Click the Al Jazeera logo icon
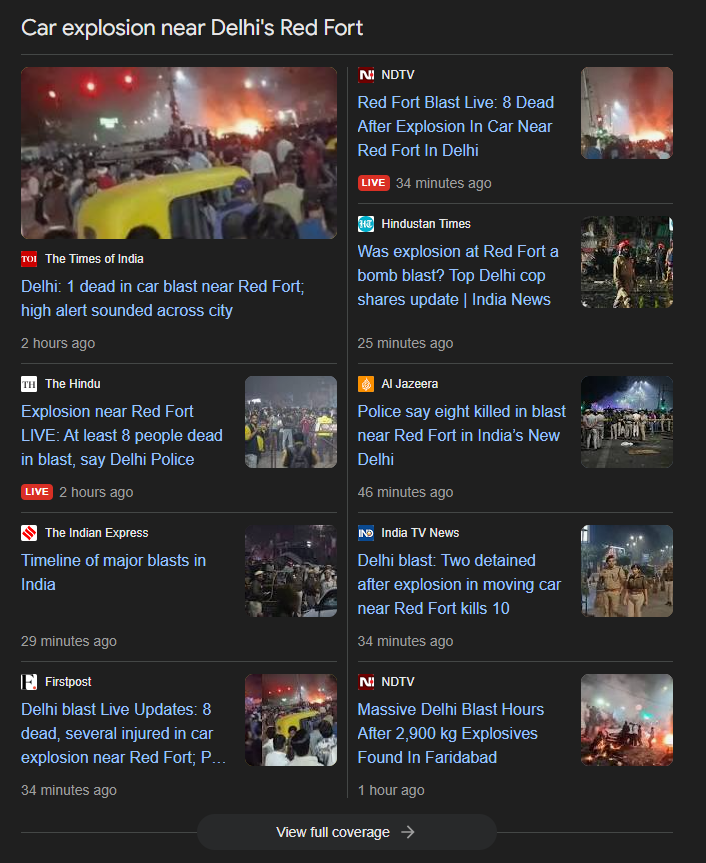Screen dimensions: 706x863 click(366, 384)
